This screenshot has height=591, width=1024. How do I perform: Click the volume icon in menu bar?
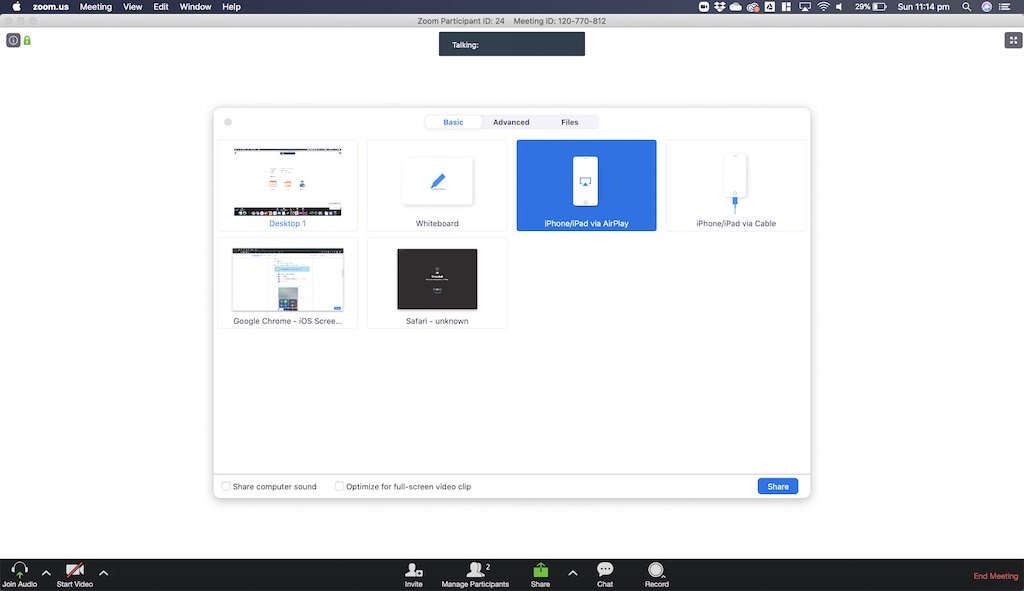(839, 7)
